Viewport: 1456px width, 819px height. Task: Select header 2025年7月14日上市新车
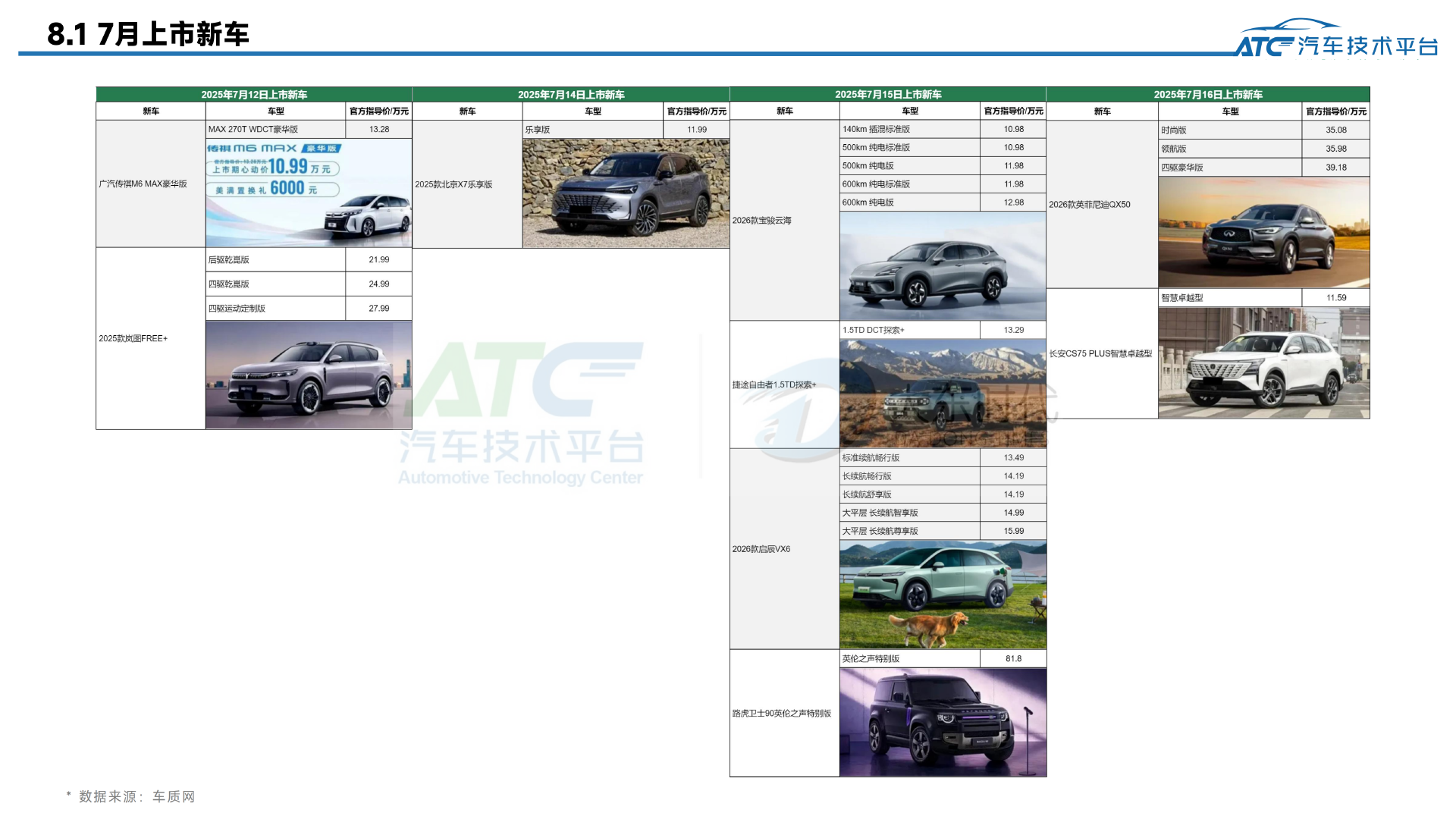[571, 94]
